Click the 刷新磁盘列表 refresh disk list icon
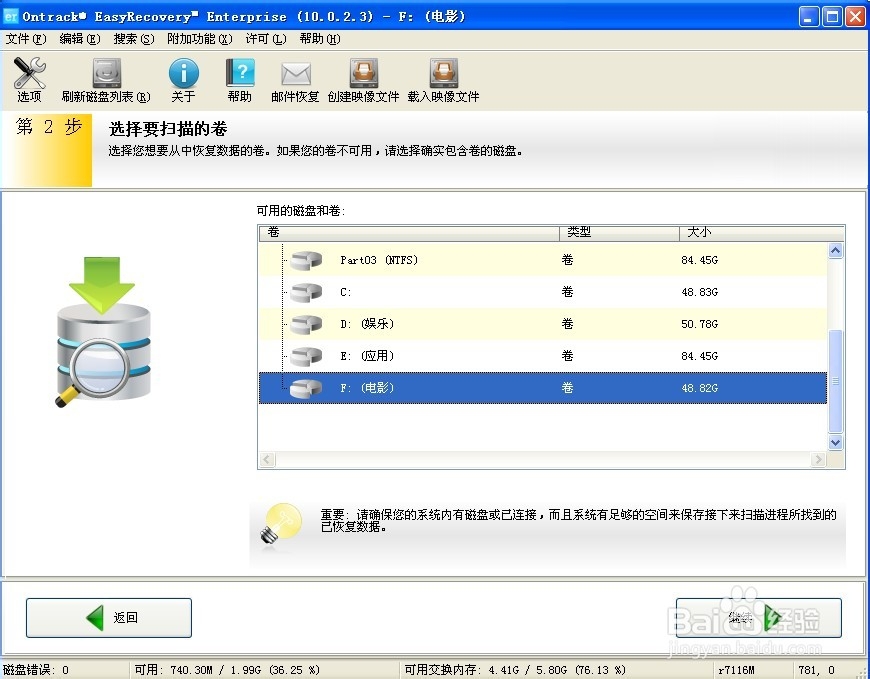The width and height of the screenshot is (870, 679). (x=106, y=73)
